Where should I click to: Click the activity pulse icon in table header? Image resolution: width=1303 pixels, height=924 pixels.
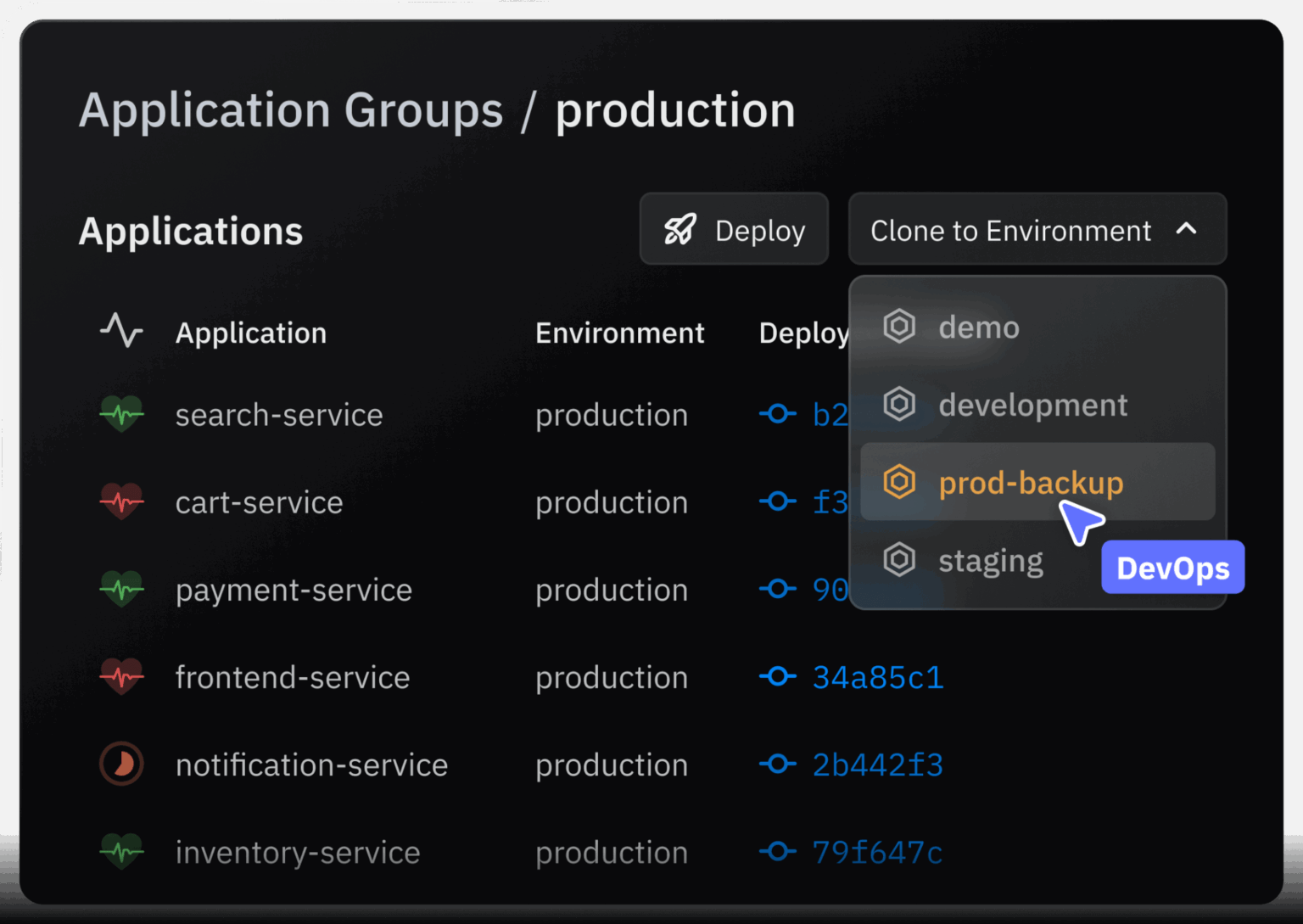[x=121, y=331]
